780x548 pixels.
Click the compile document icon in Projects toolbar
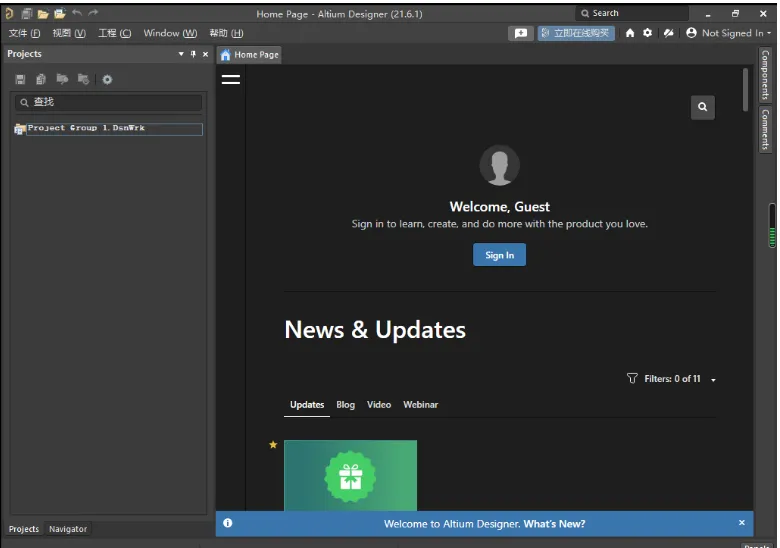41,79
